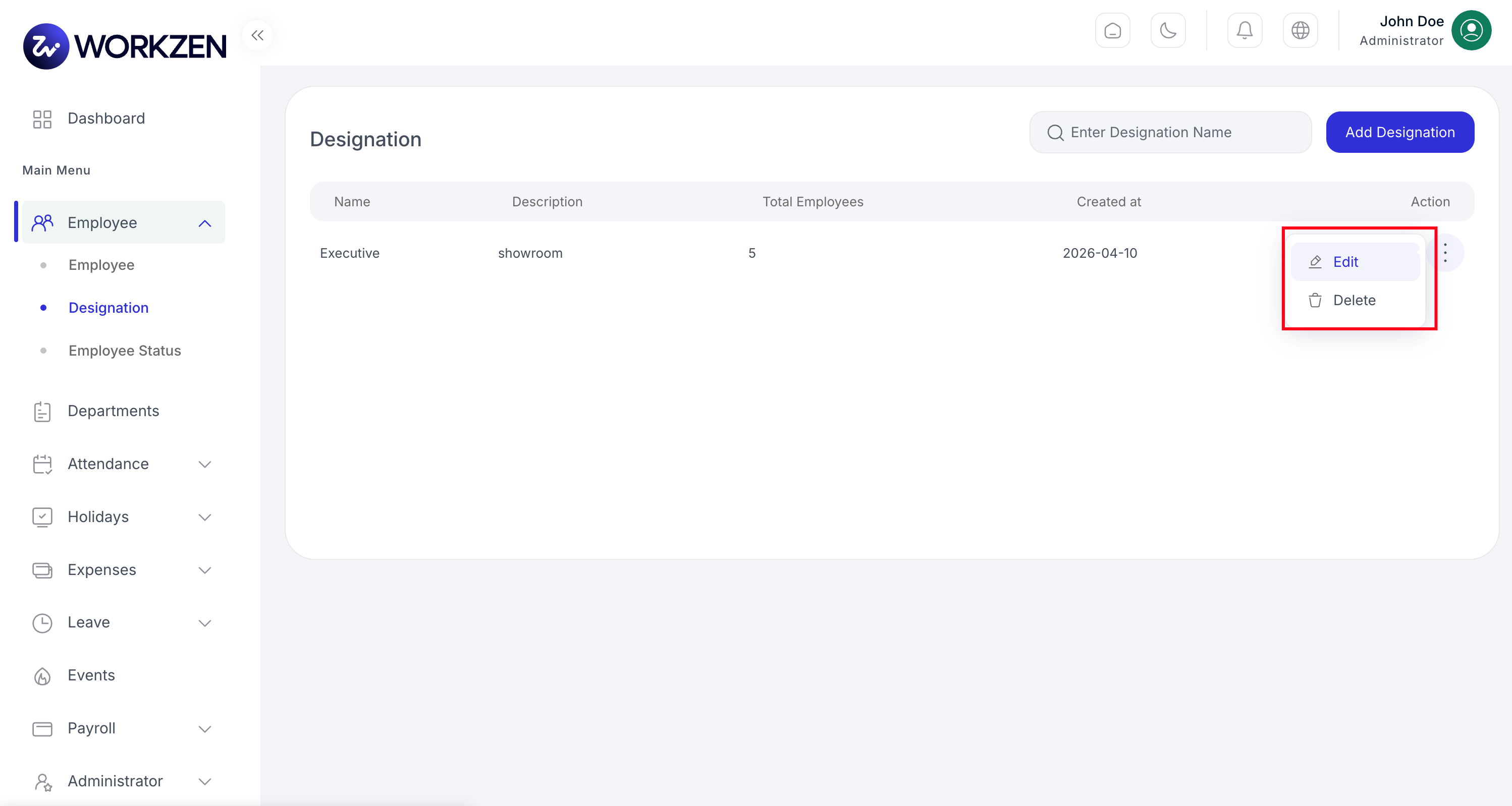Screen dimensions: 1512x806
Task: Expand the Holidays menu chevron
Action: [x=205, y=517]
